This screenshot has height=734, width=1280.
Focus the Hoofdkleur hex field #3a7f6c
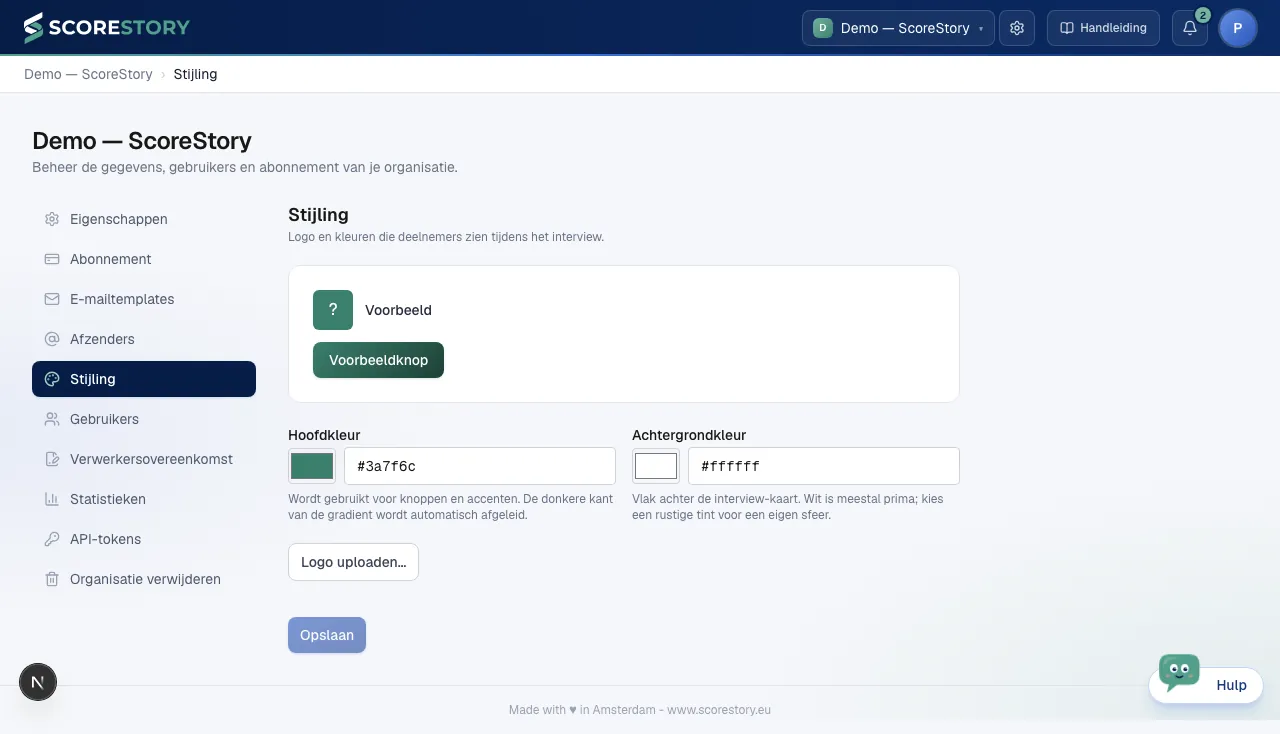[480, 466]
